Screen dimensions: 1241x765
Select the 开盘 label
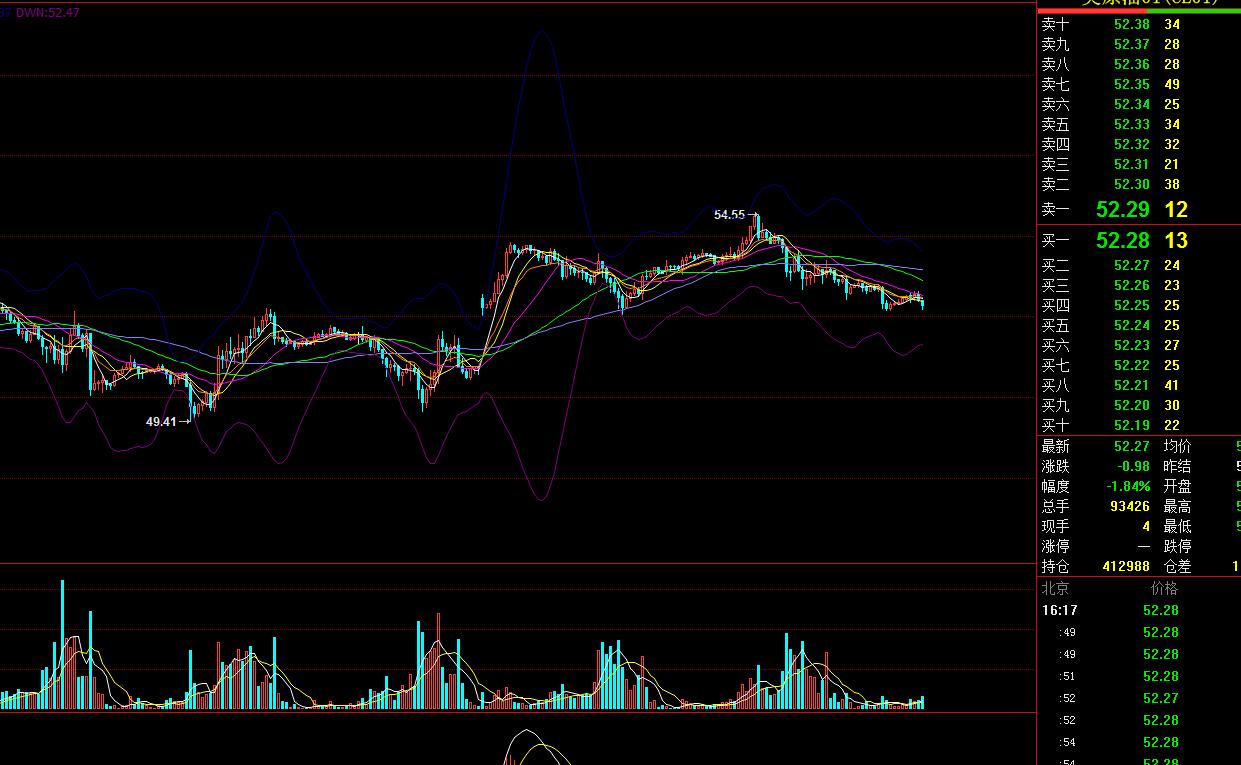pyautogui.click(x=1177, y=486)
